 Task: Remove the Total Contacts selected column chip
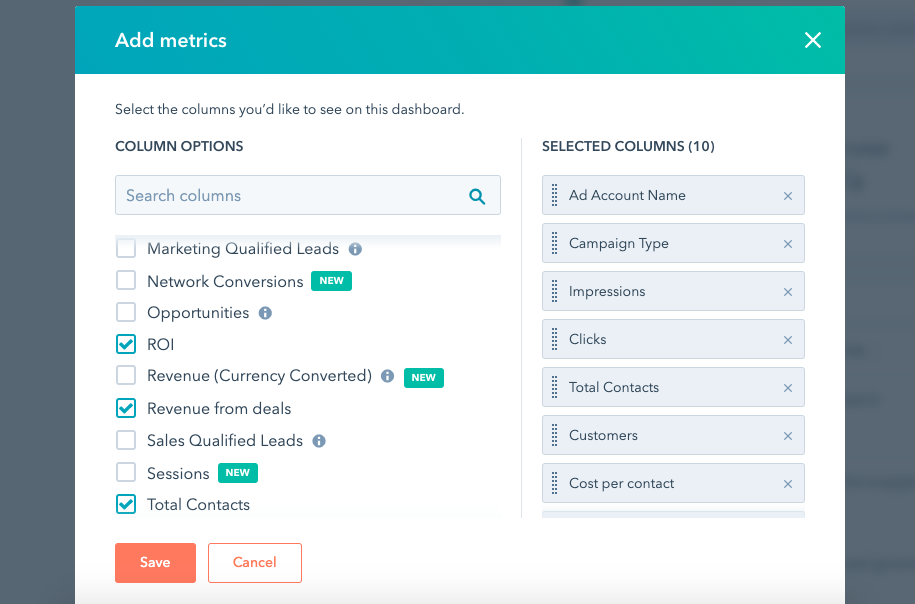[x=788, y=388]
